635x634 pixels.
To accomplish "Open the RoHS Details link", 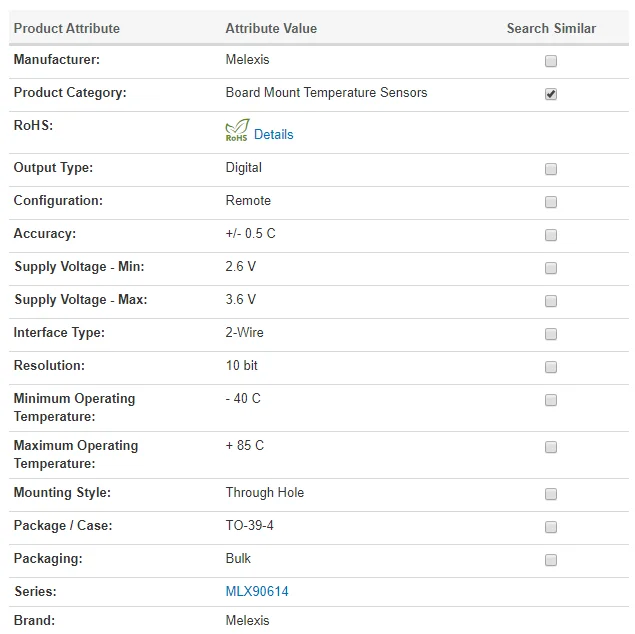I will [x=273, y=134].
